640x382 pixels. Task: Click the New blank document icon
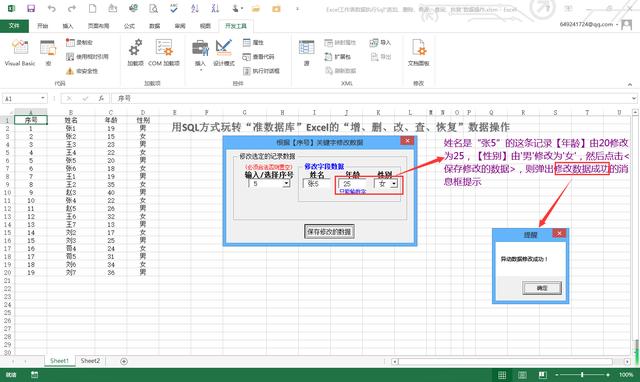[x=93, y=8]
